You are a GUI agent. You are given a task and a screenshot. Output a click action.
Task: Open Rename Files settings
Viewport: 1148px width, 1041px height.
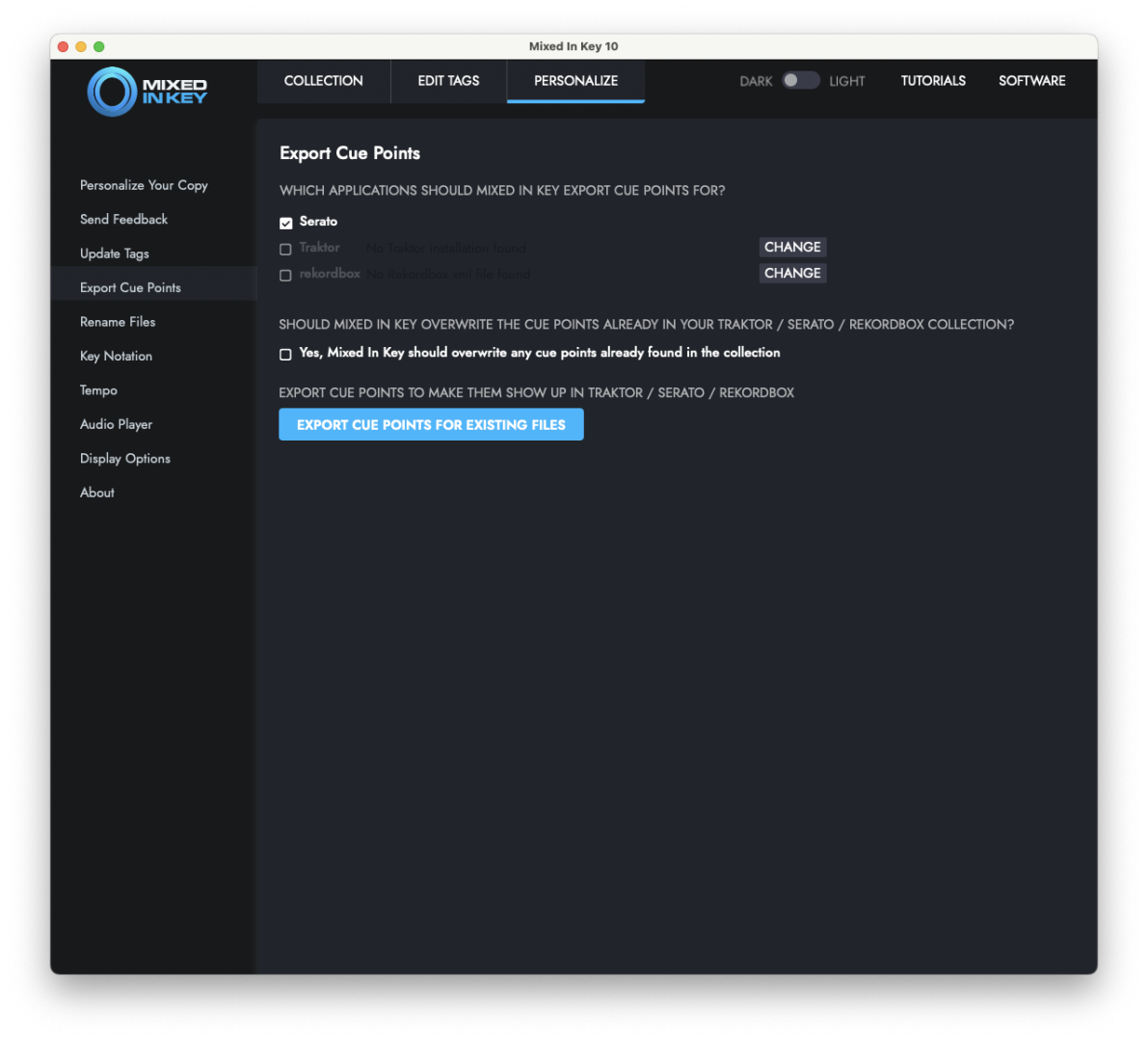pyautogui.click(x=118, y=322)
